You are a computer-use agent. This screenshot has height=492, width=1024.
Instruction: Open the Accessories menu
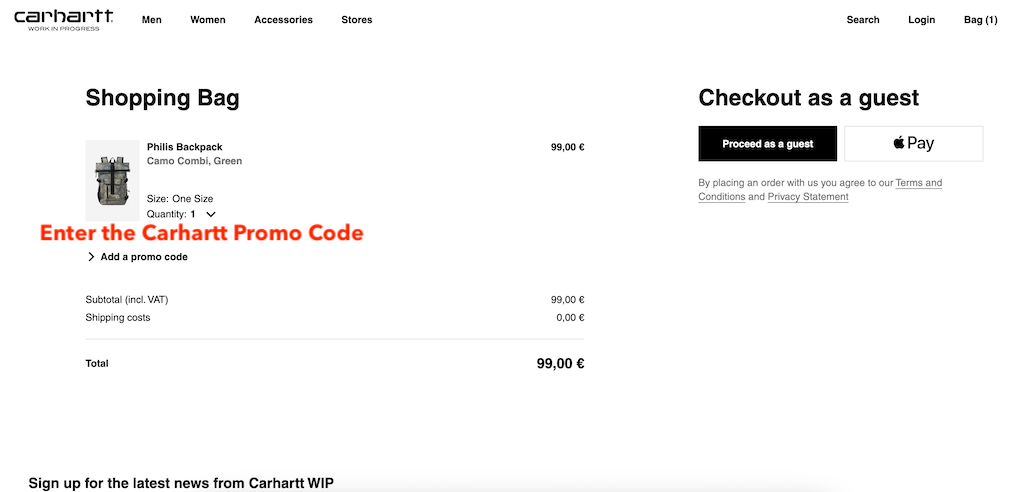pos(283,20)
